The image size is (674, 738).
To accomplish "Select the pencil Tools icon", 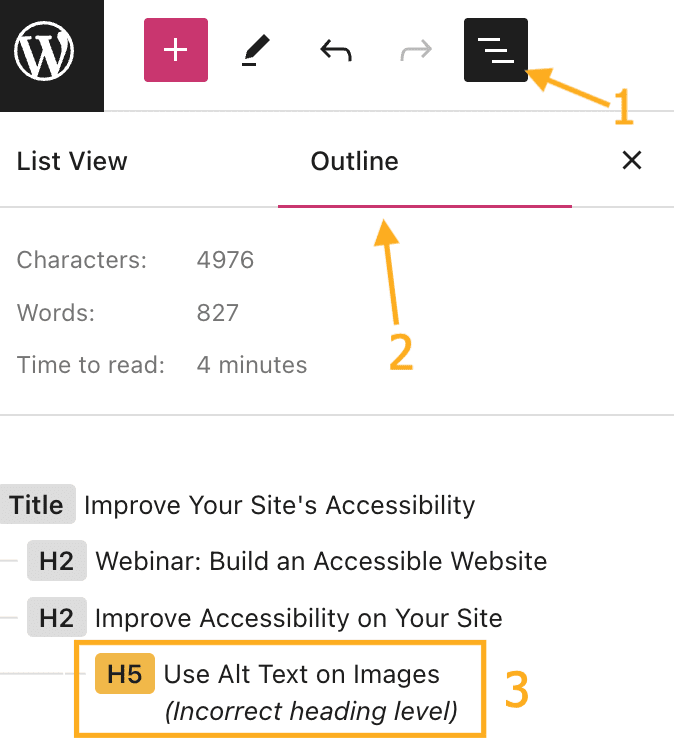I will [256, 50].
